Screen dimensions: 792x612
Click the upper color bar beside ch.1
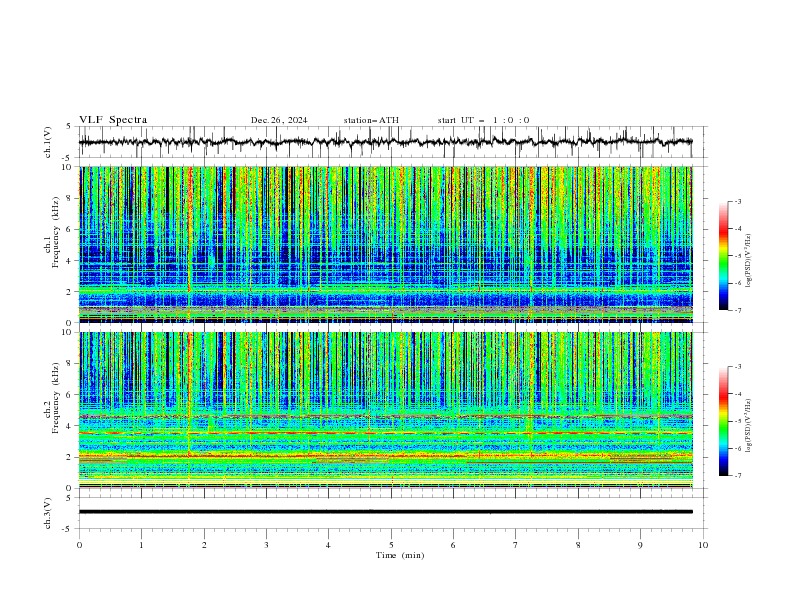723,256
